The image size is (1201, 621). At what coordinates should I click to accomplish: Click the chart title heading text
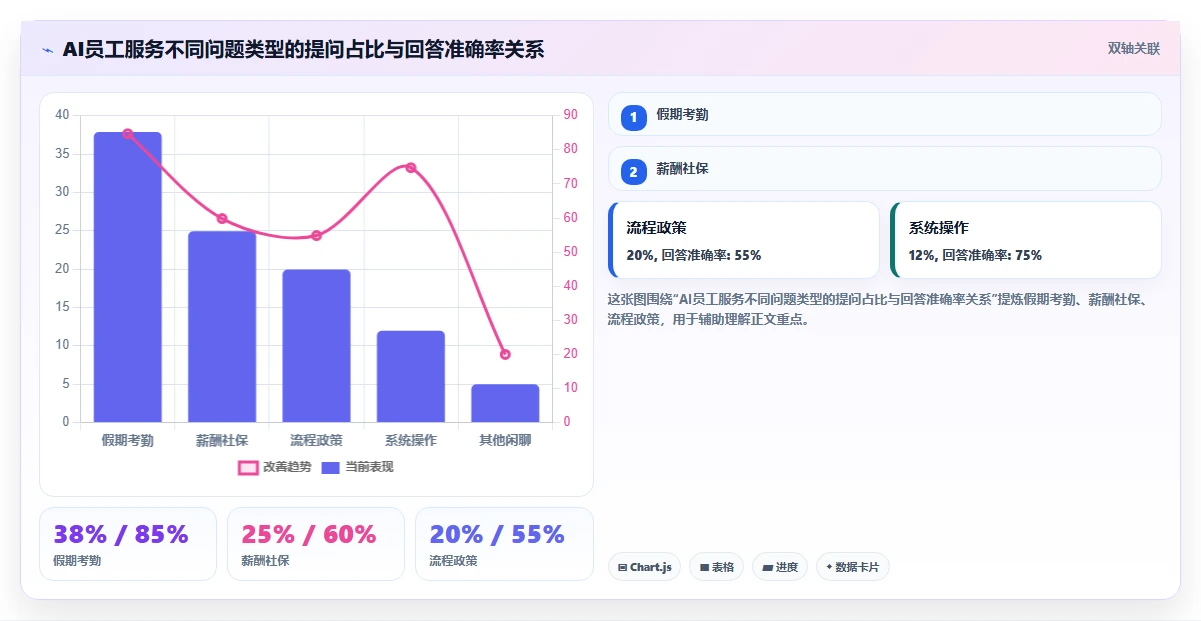coord(303,49)
